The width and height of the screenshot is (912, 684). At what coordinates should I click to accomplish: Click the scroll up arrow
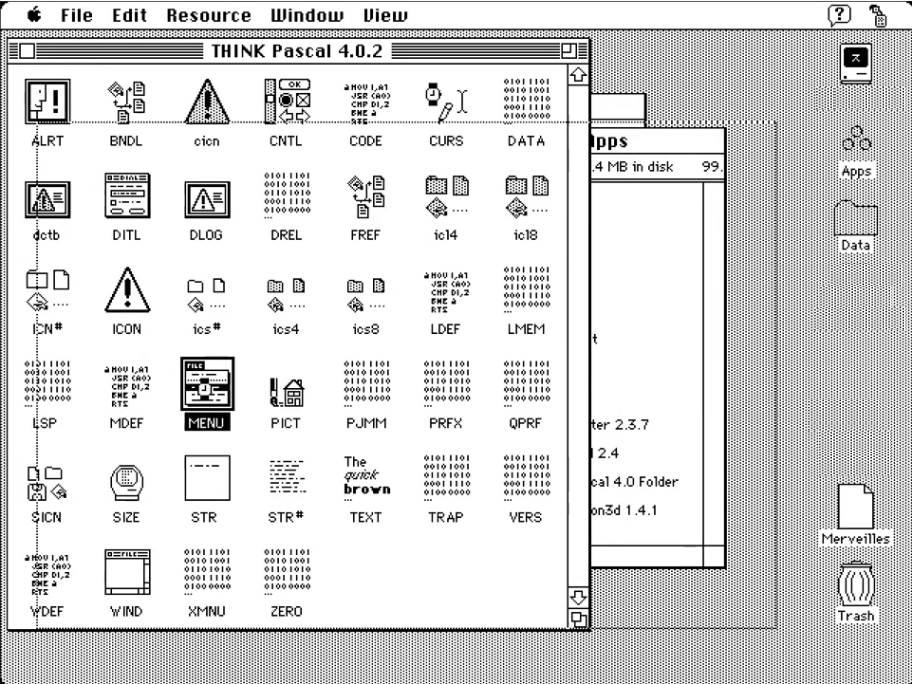[577, 74]
